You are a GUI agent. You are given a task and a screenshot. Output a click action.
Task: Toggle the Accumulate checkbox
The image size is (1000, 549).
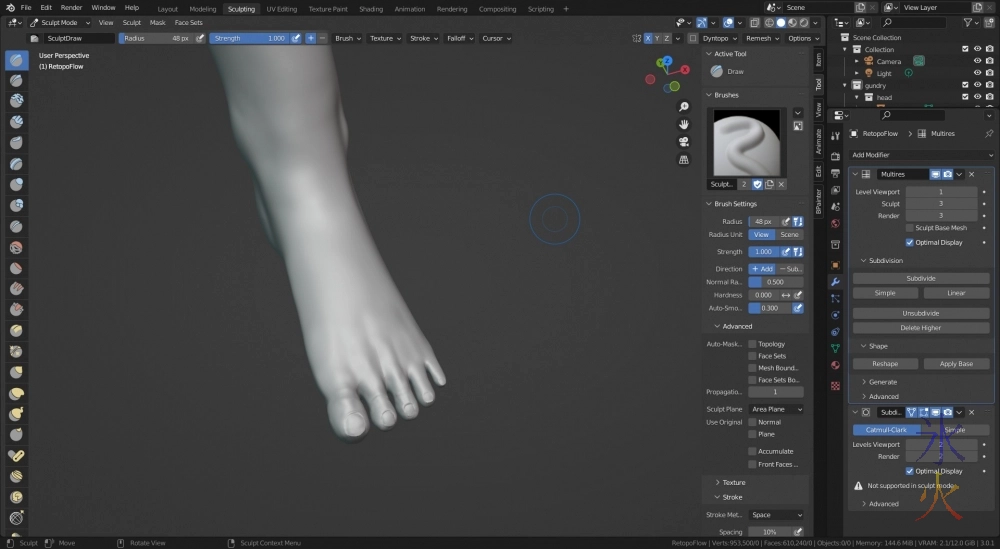pyautogui.click(x=752, y=451)
